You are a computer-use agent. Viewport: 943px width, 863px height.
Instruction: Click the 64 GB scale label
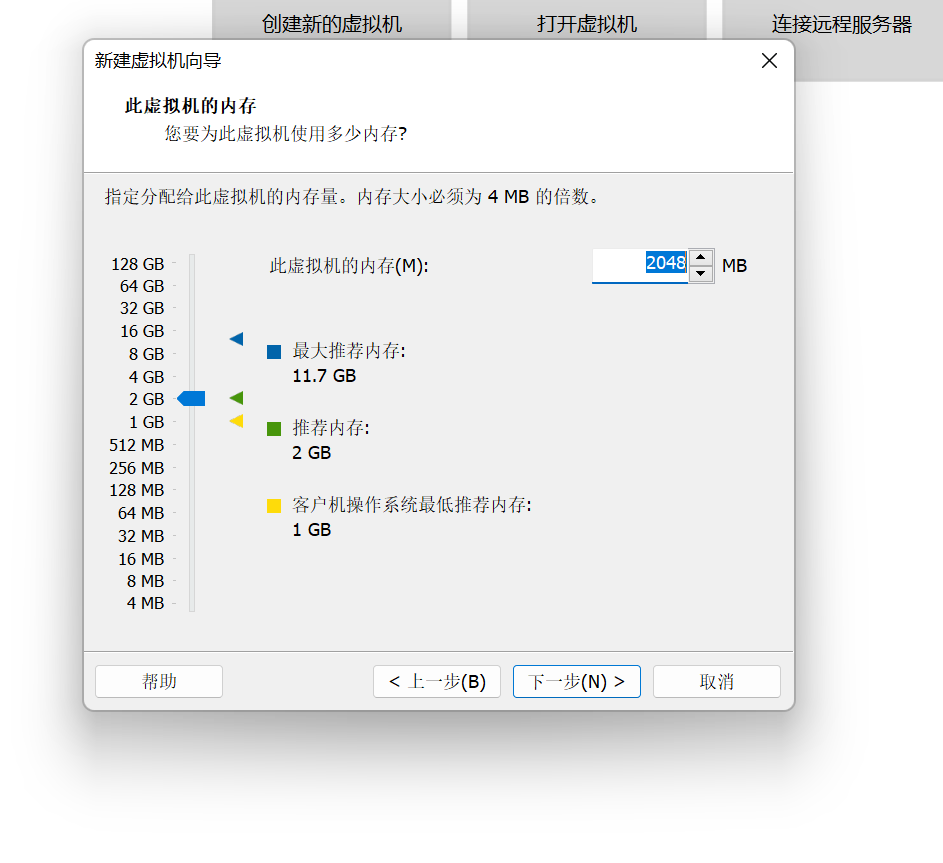(x=142, y=286)
